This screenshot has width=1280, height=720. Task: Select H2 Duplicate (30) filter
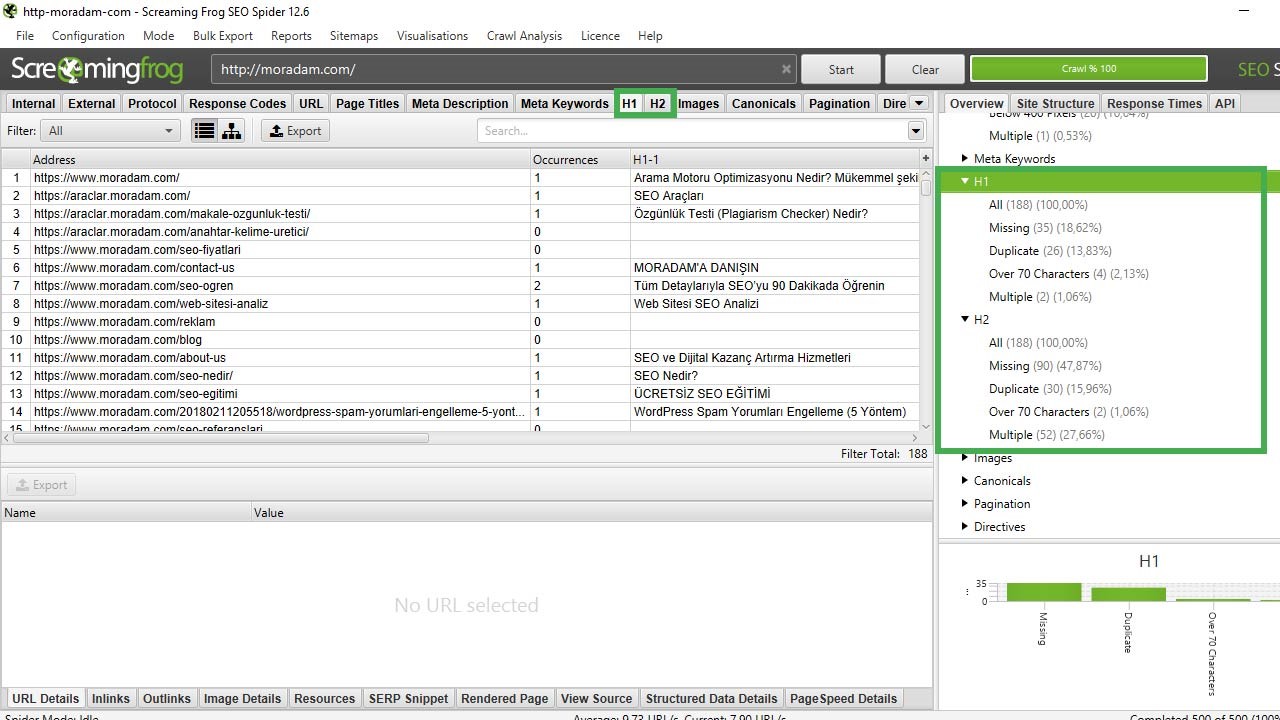(x=1050, y=389)
